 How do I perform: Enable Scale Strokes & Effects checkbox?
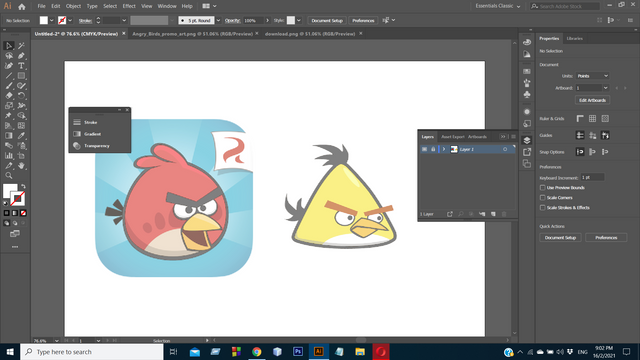point(542,208)
